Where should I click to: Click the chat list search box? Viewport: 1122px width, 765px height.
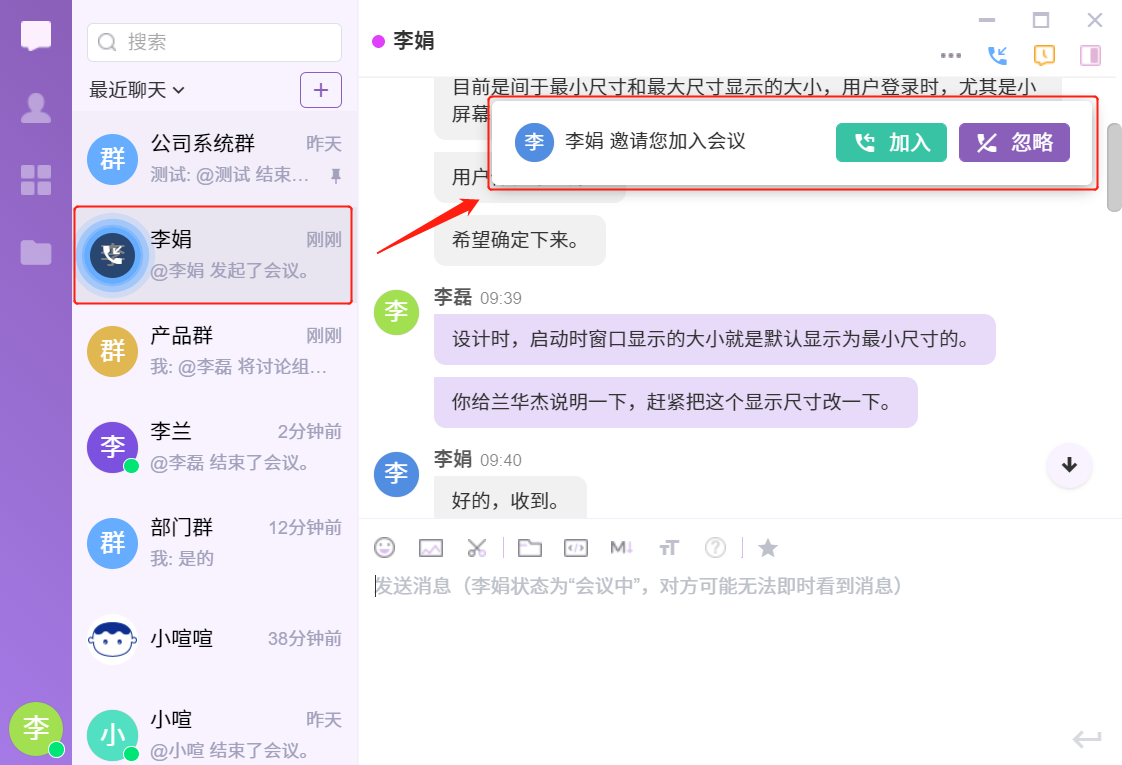pyautogui.click(x=215, y=42)
